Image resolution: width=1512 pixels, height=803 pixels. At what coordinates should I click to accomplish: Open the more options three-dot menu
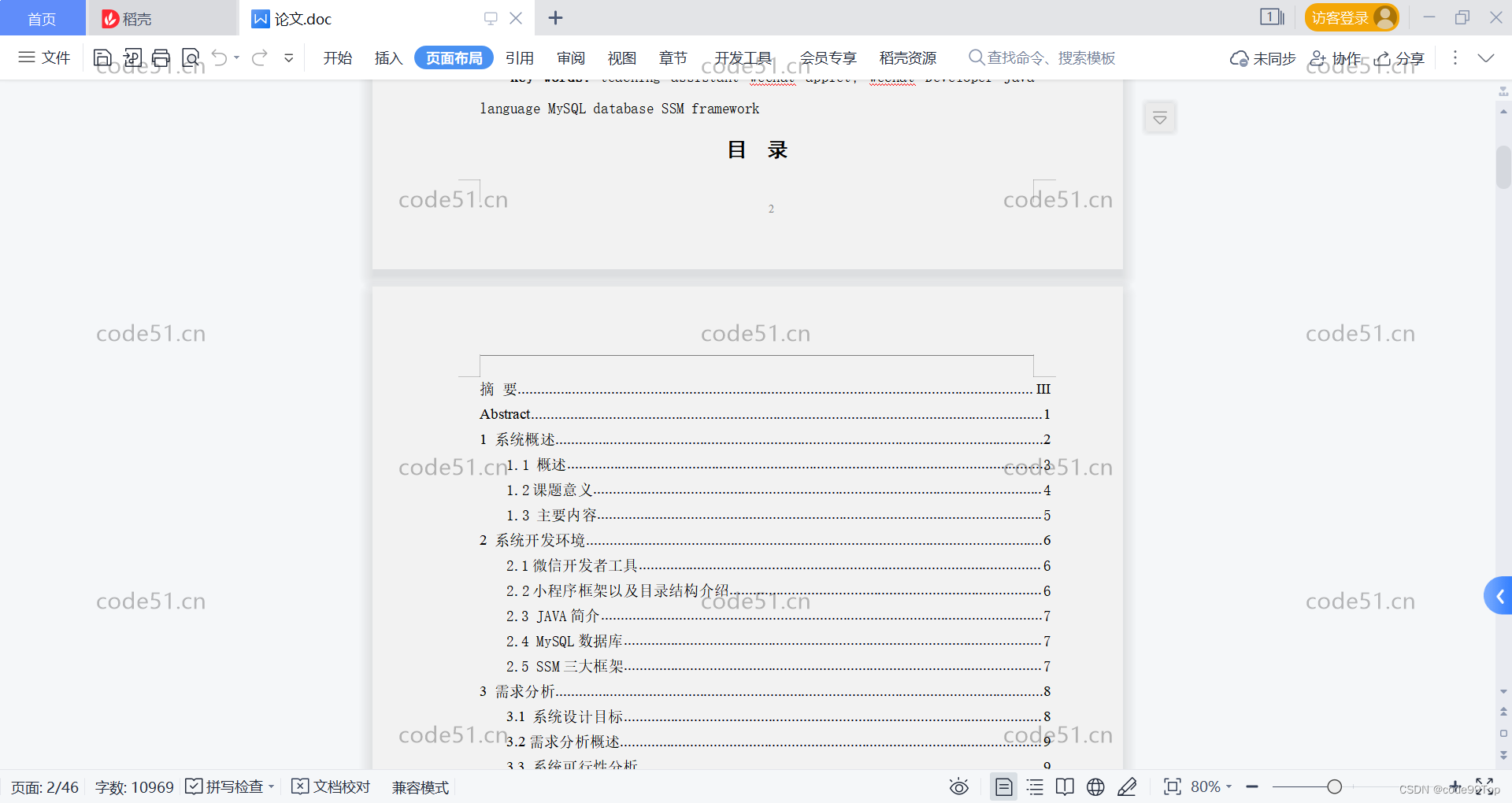point(1455,57)
